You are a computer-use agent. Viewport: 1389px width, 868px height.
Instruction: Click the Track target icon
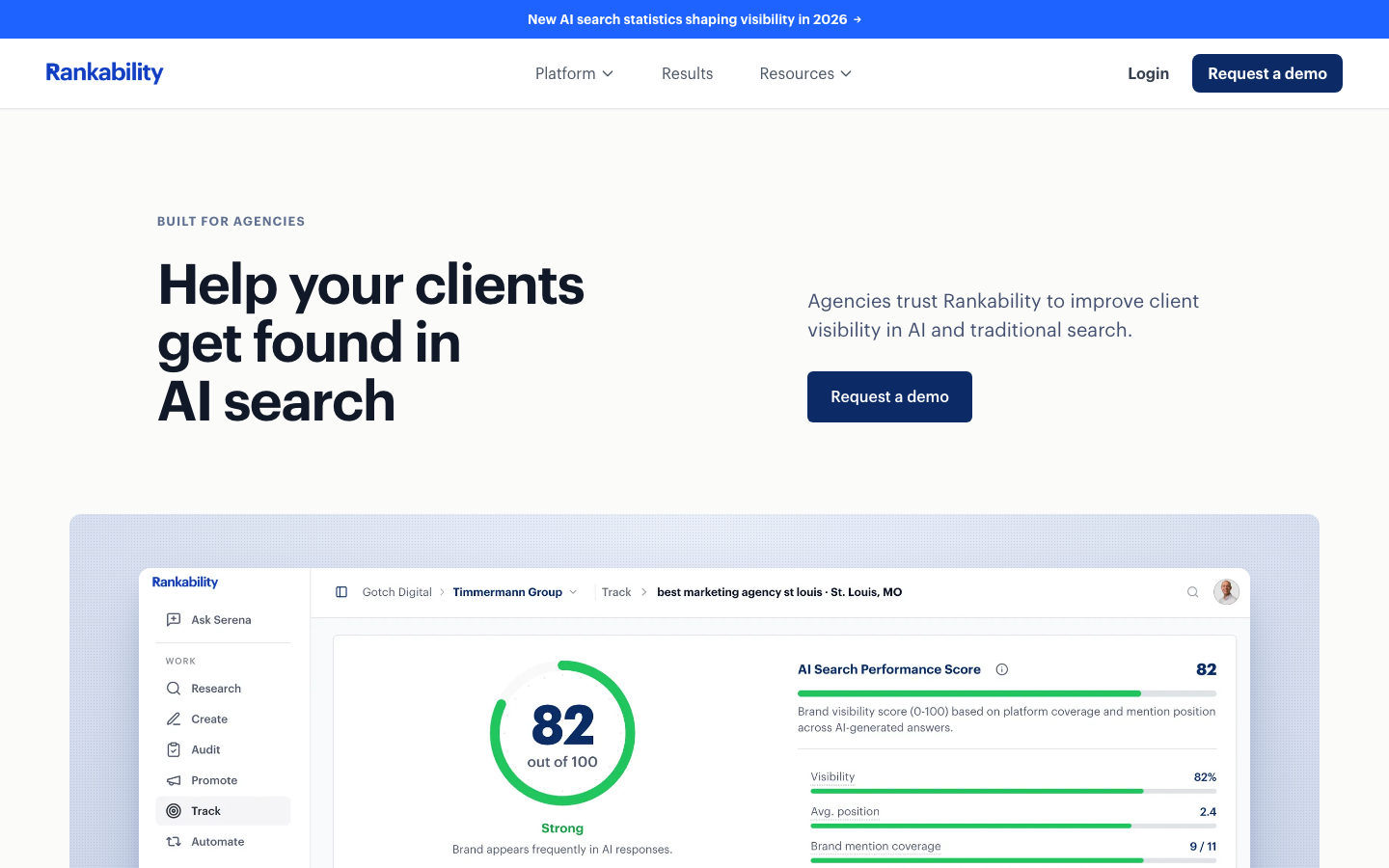click(174, 811)
